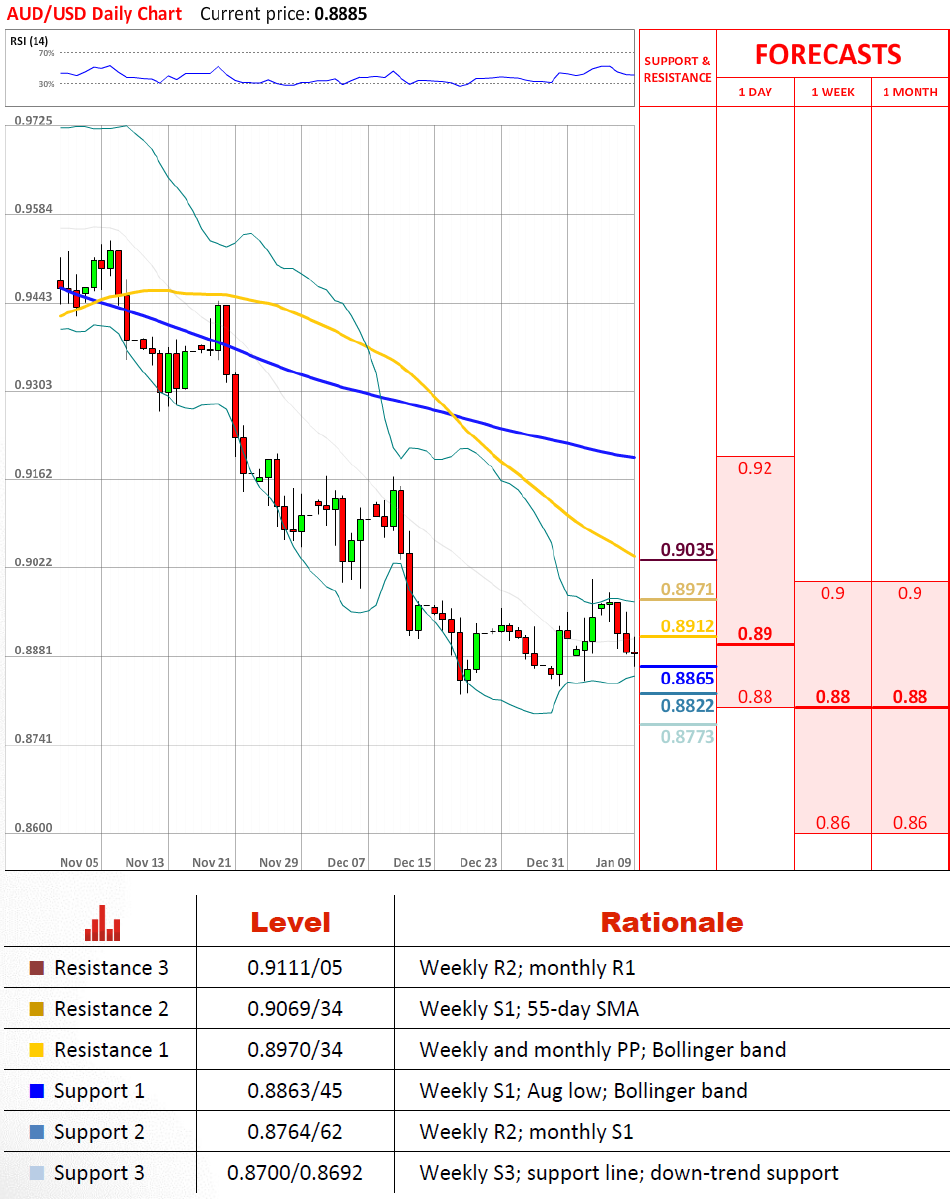Image resolution: width=952 pixels, height=1199 pixels.
Task: Click the 0.86 value in 1 month column
Action: [910, 823]
